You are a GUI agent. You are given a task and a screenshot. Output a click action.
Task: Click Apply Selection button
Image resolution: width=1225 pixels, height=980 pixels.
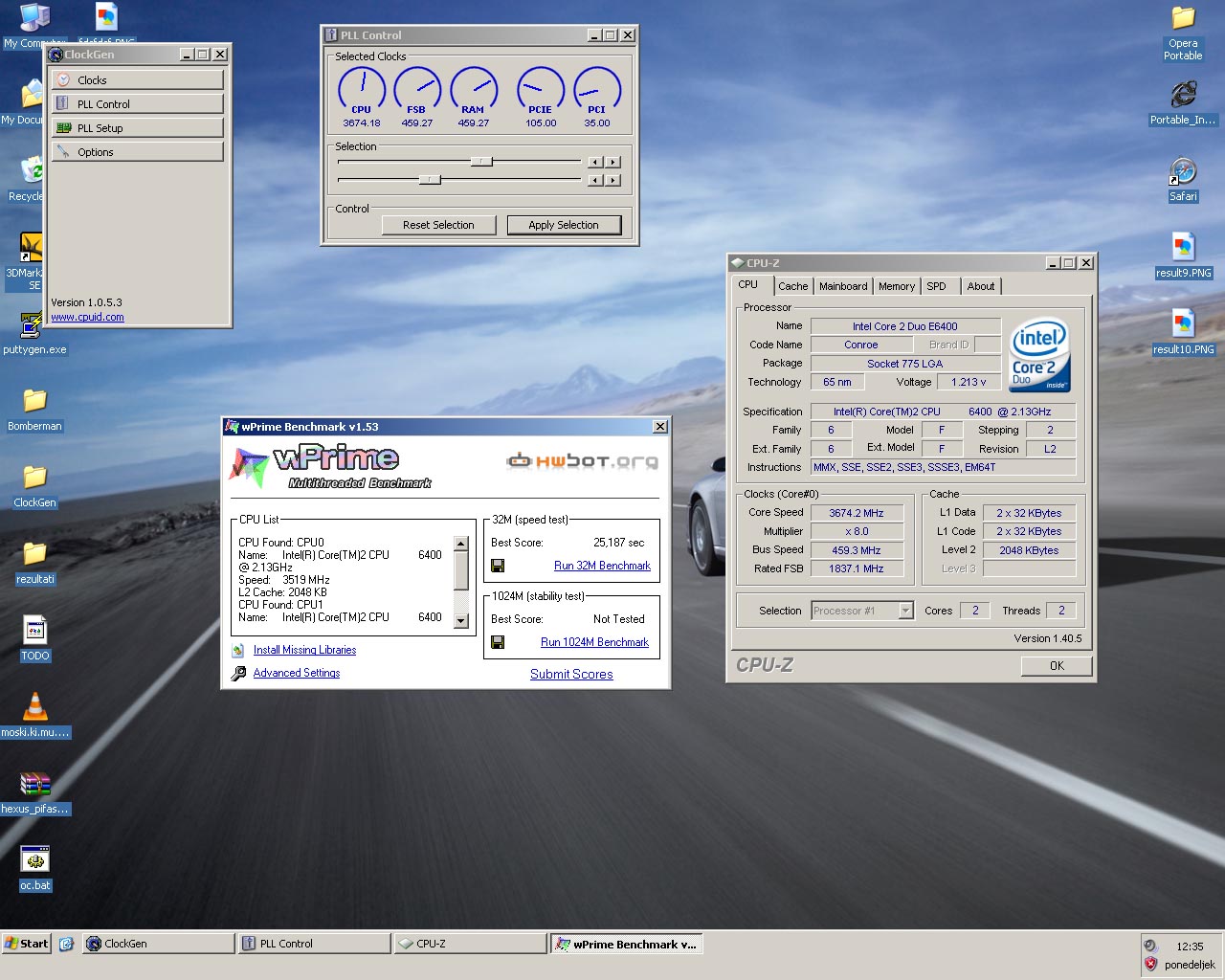pos(564,225)
